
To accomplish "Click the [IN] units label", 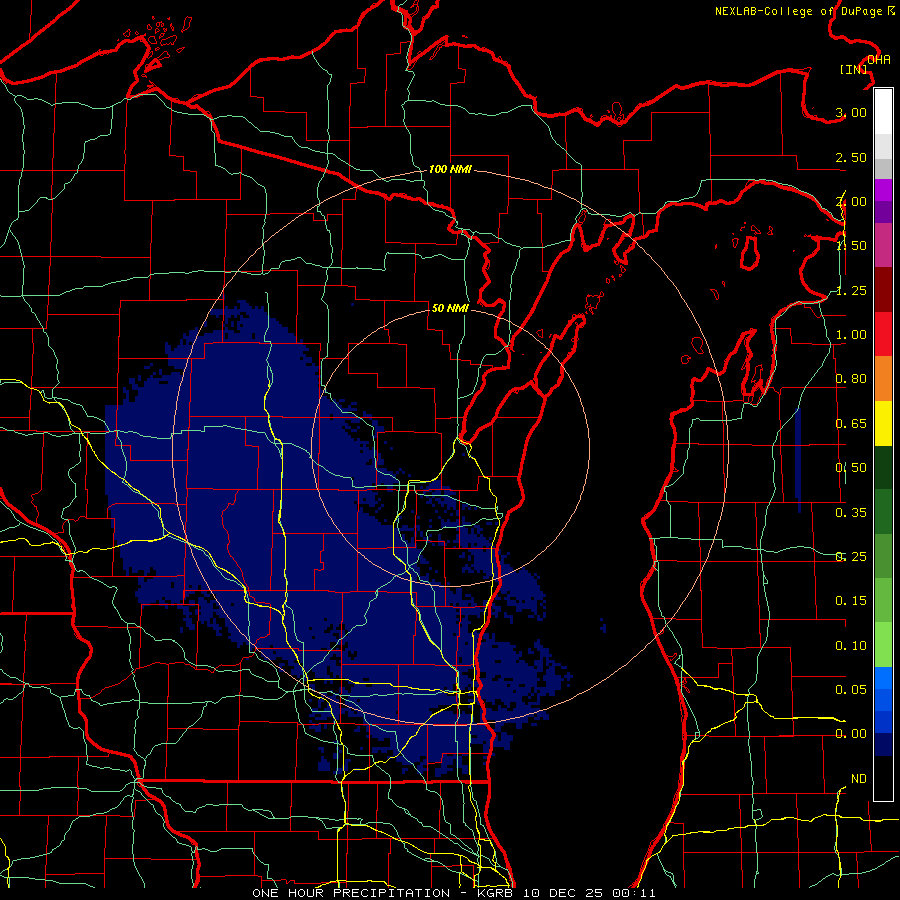I will (854, 69).
